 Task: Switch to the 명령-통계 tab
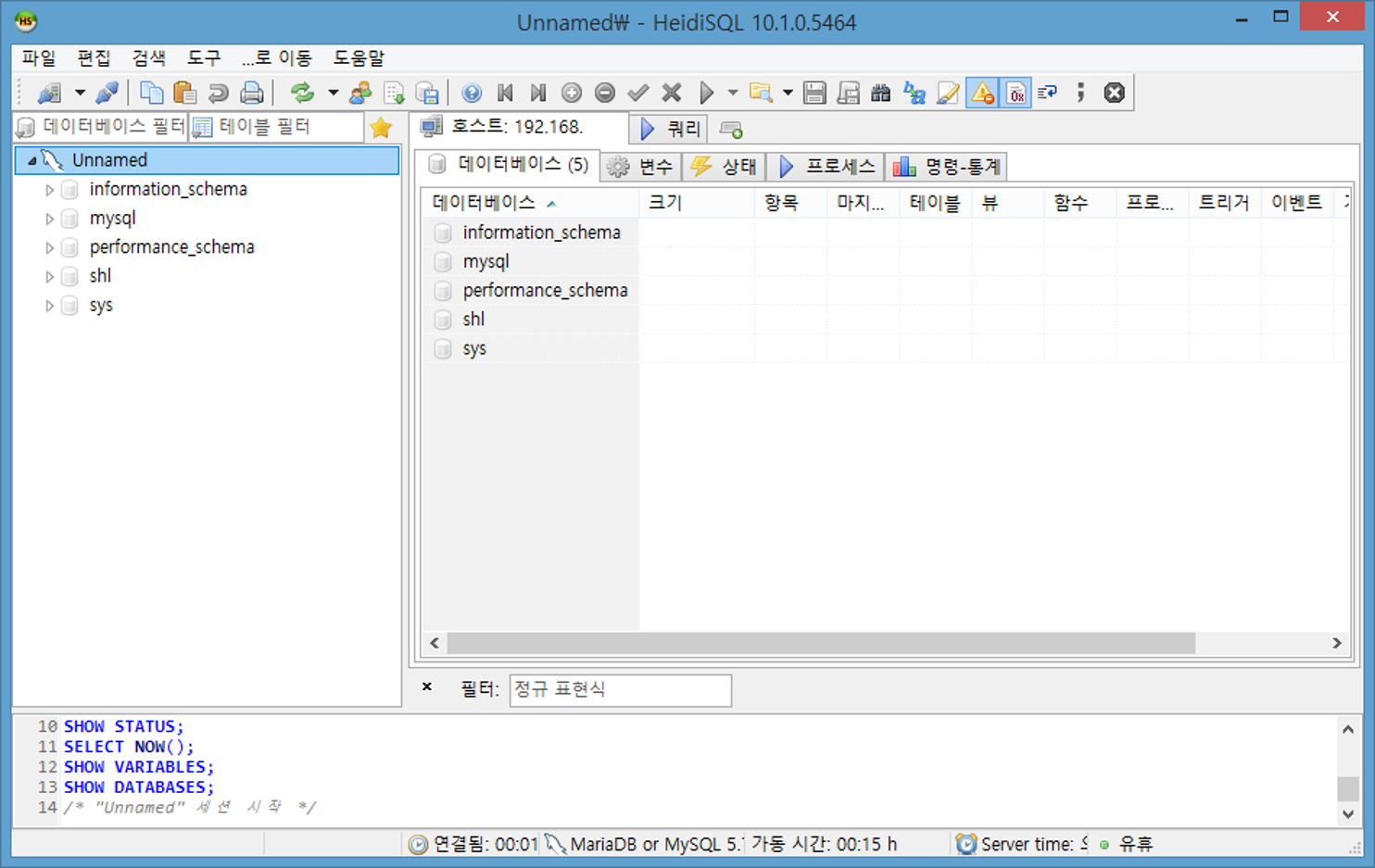pyautogui.click(x=947, y=167)
